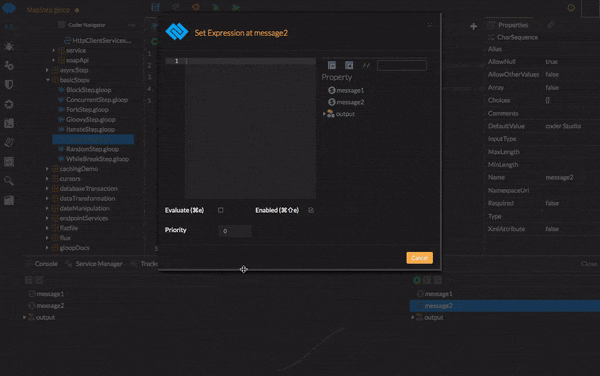The image size is (600, 376).
Task: Click the code brackets icon in sidebar
Action: coord(9,26)
